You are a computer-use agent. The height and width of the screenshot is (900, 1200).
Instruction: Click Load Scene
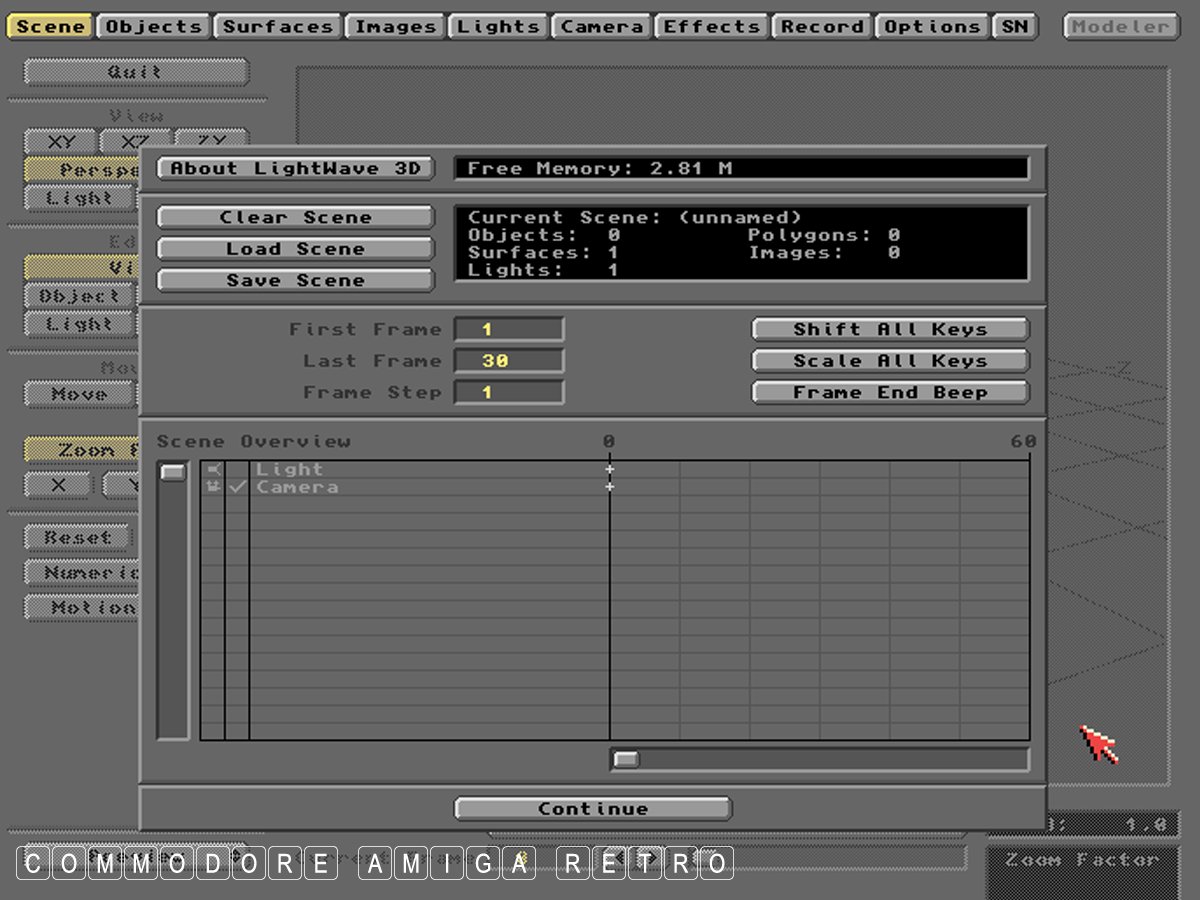pos(295,249)
